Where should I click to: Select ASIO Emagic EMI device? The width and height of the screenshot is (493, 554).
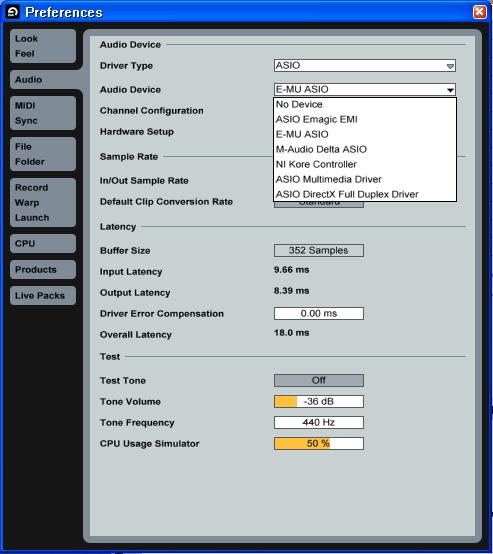[x=365, y=119]
